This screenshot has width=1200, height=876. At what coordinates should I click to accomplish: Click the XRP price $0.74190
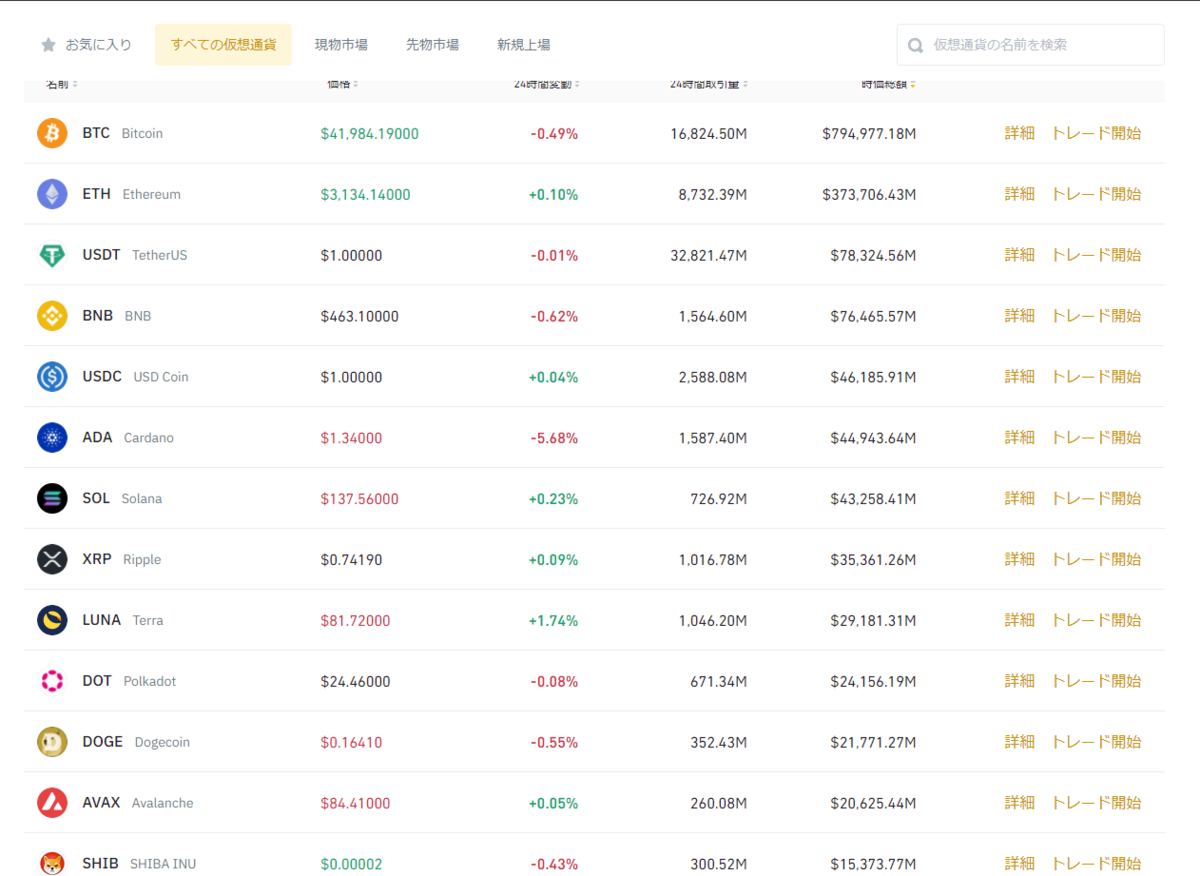tap(351, 560)
